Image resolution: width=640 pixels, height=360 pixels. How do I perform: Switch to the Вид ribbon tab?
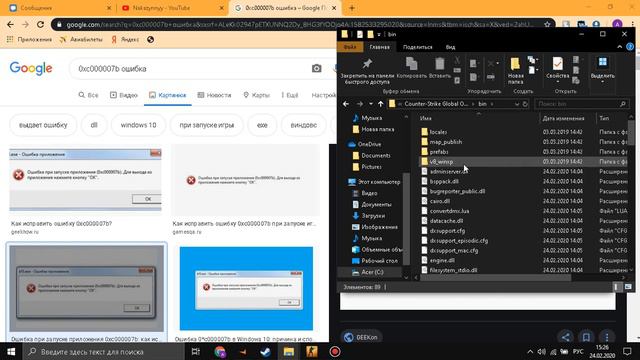450,47
